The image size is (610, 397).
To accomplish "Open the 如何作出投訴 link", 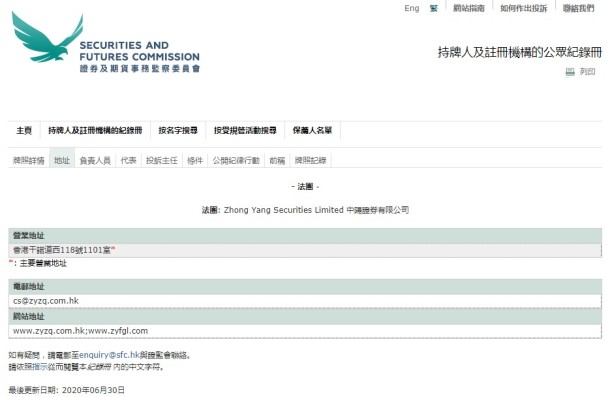I will [524, 8].
